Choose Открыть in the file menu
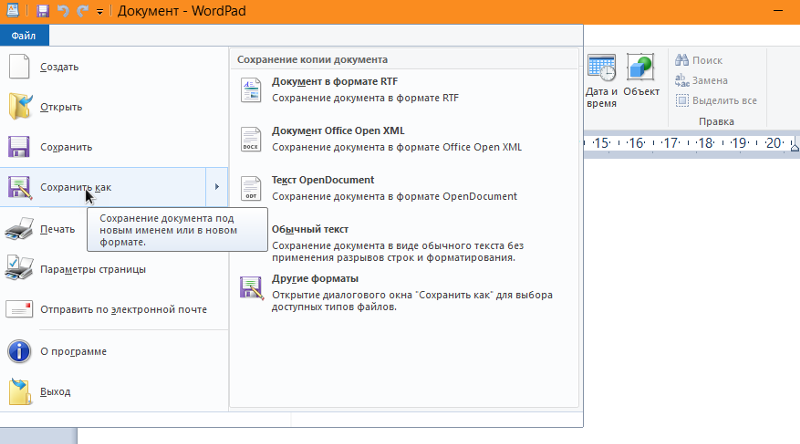This screenshot has width=800, height=444. click(61, 107)
